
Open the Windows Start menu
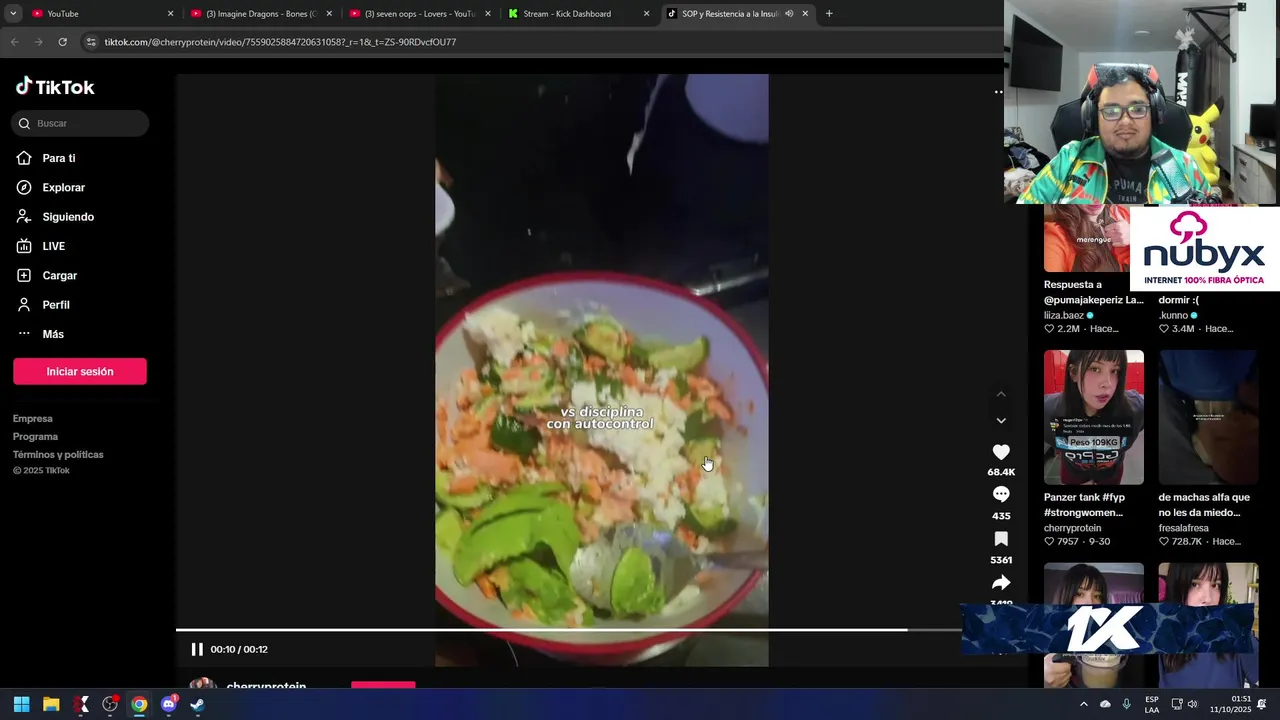click(21, 704)
